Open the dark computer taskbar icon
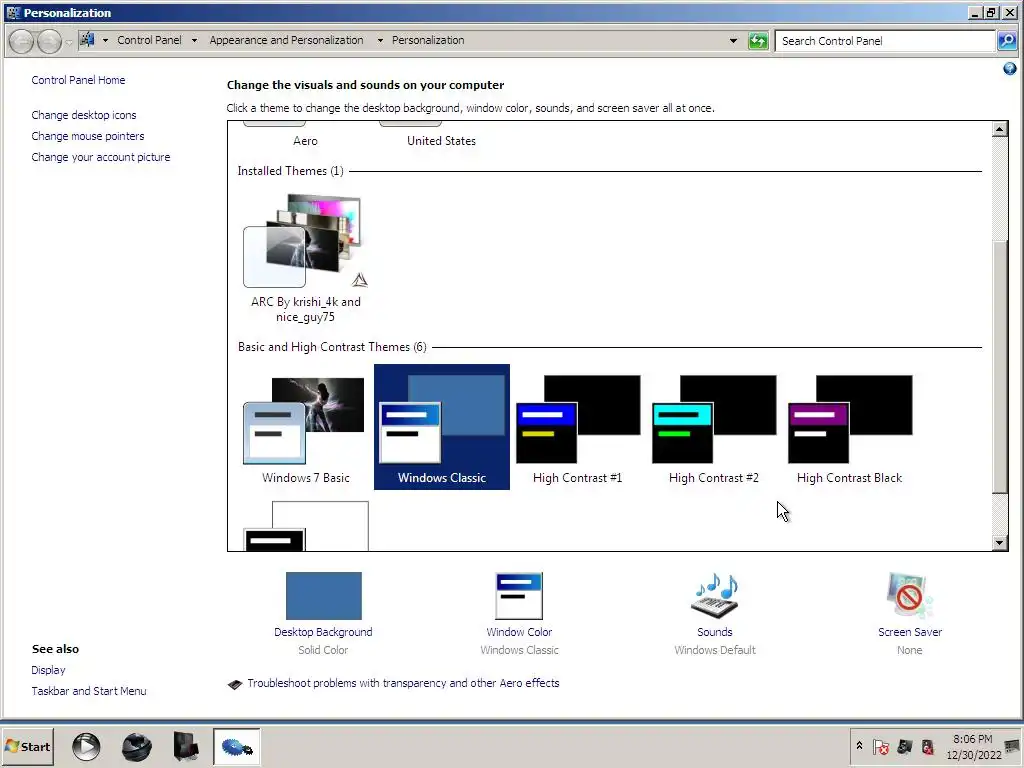The width and height of the screenshot is (1024, 768). click(186, 746)
